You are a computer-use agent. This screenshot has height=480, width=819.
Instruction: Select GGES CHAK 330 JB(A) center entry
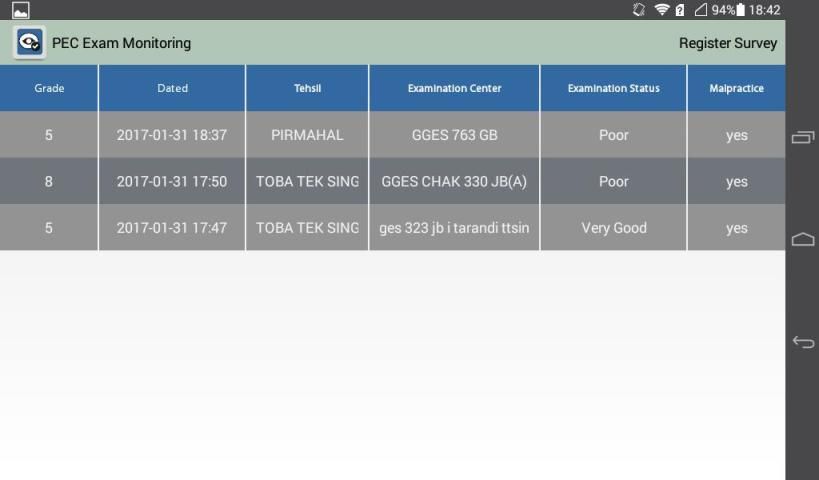click(454, 181)
